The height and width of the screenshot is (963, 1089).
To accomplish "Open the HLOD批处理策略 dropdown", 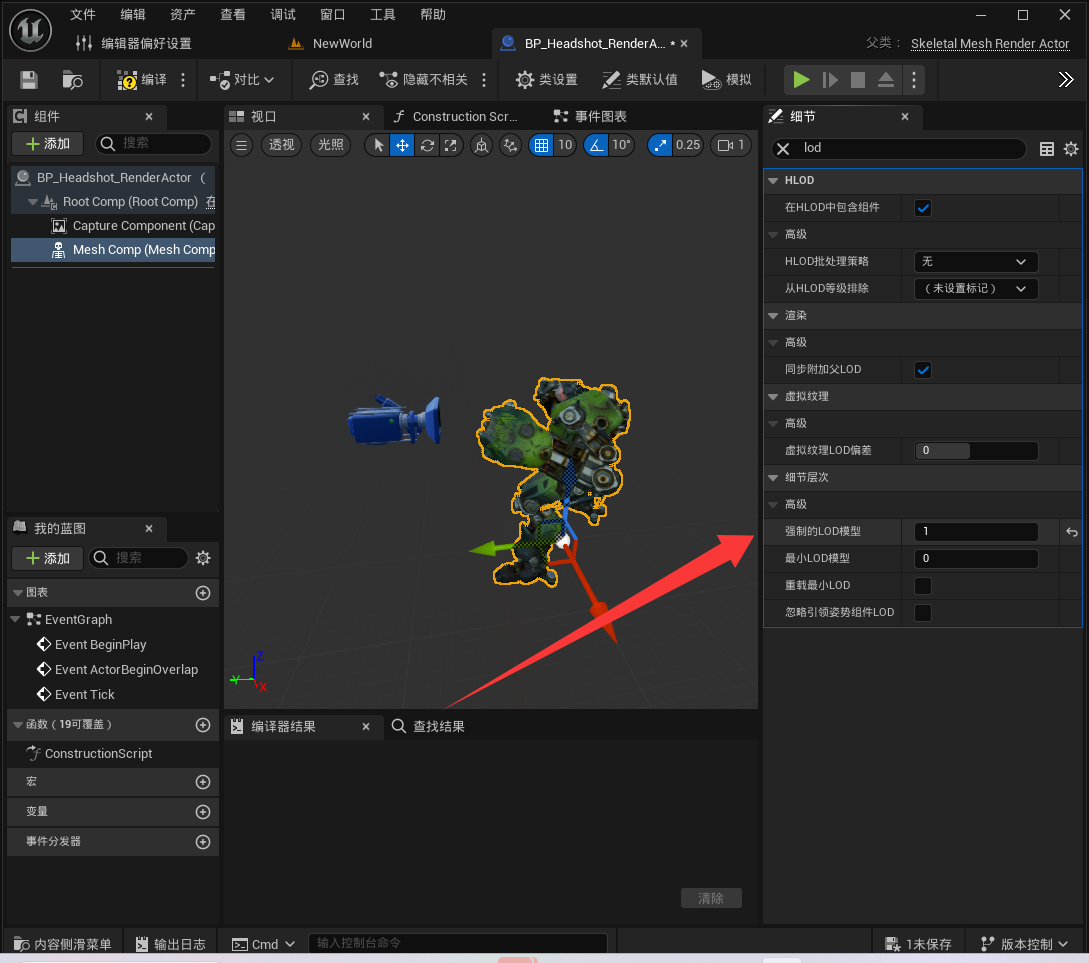I will 976,262.
